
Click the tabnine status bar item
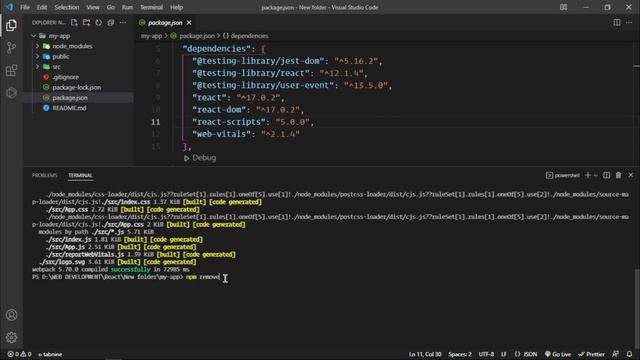click(x=50, y=354)
